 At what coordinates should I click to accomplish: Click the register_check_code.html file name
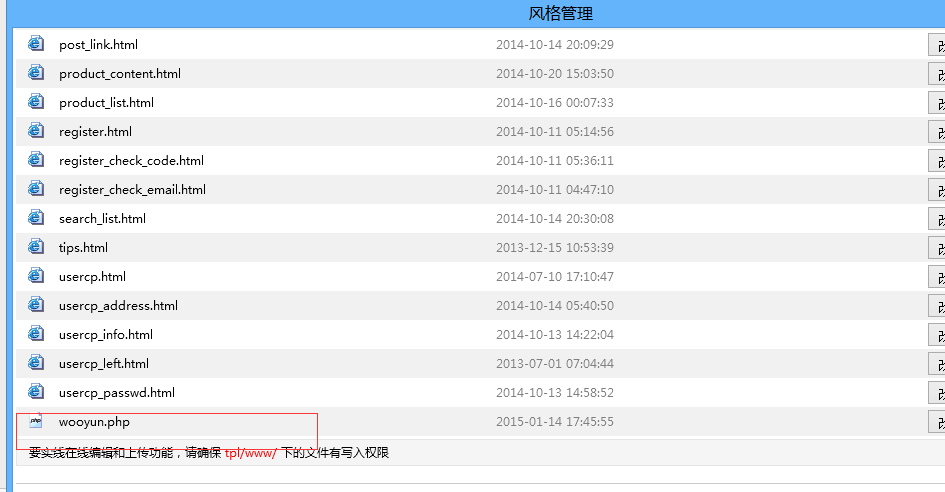(x=131, y=160)
